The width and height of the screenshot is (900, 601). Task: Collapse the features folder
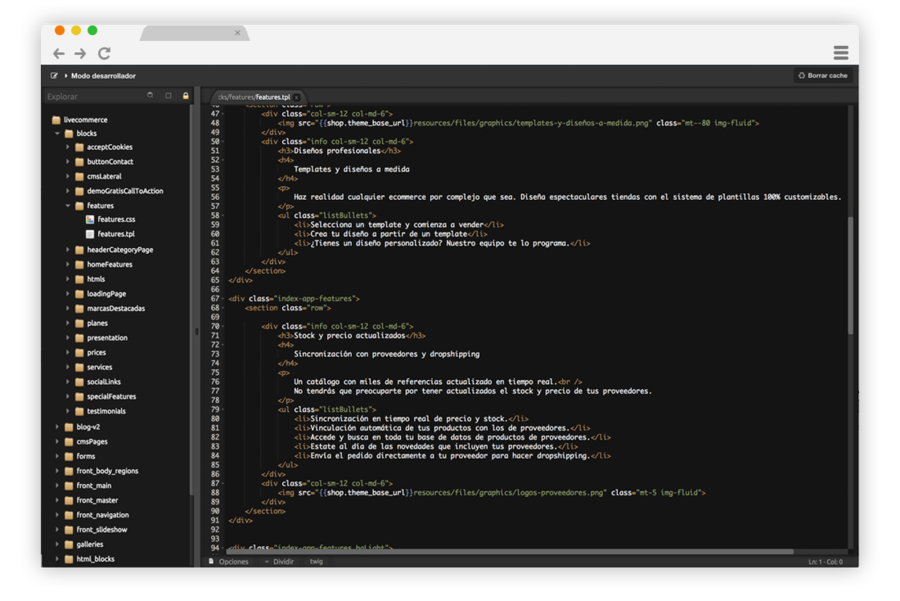click(x=68, y=206)
